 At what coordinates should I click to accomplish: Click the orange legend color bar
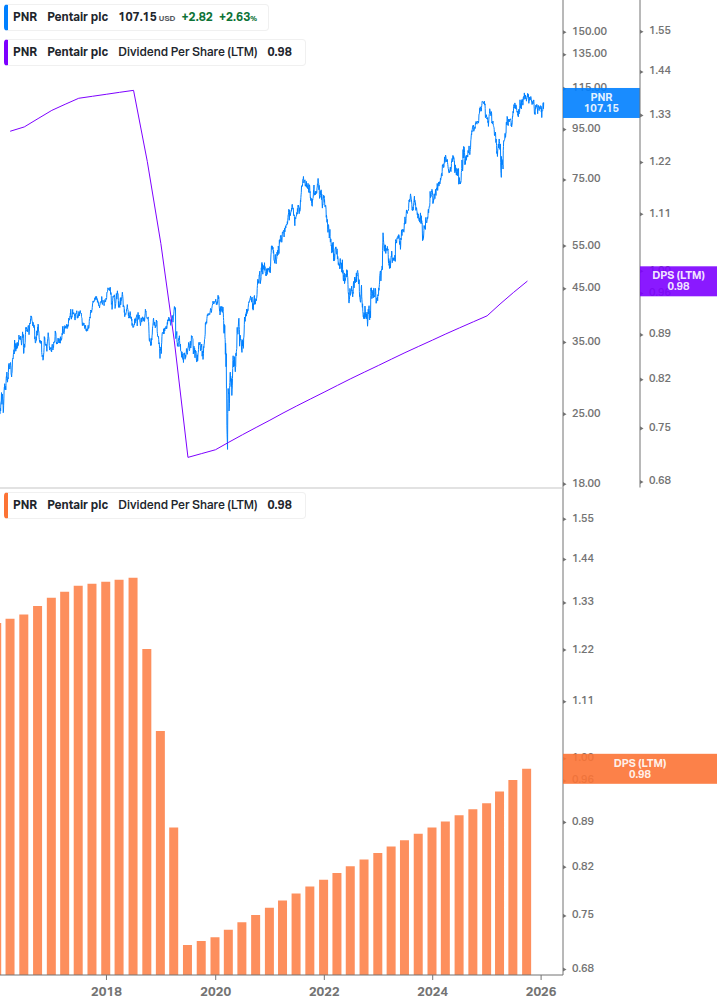pos(6,505)
